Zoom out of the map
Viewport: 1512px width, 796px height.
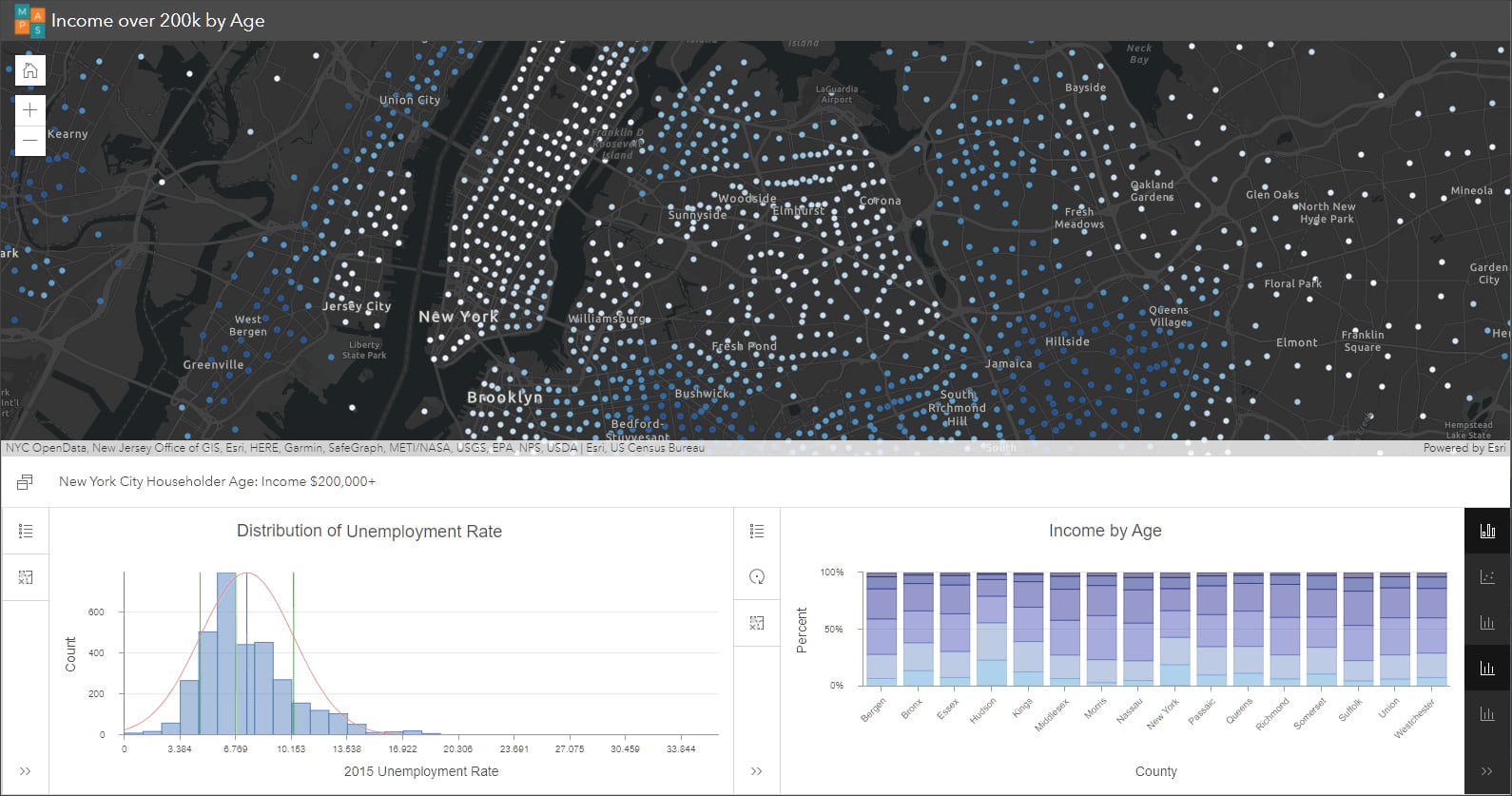coord(30,141)
